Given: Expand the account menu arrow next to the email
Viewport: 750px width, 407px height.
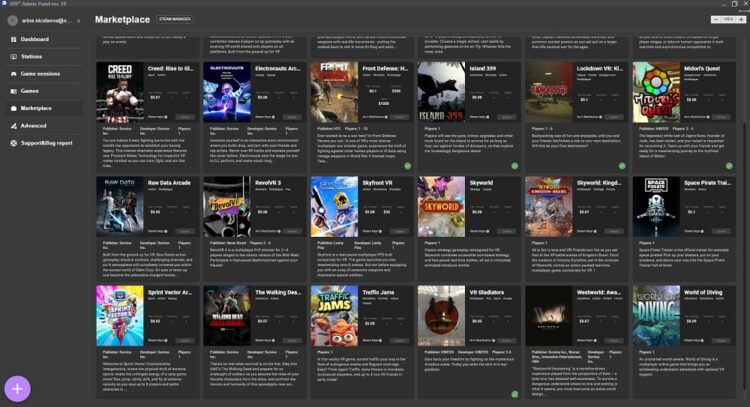Looking at the screenshot, I should tap(79, 21).
